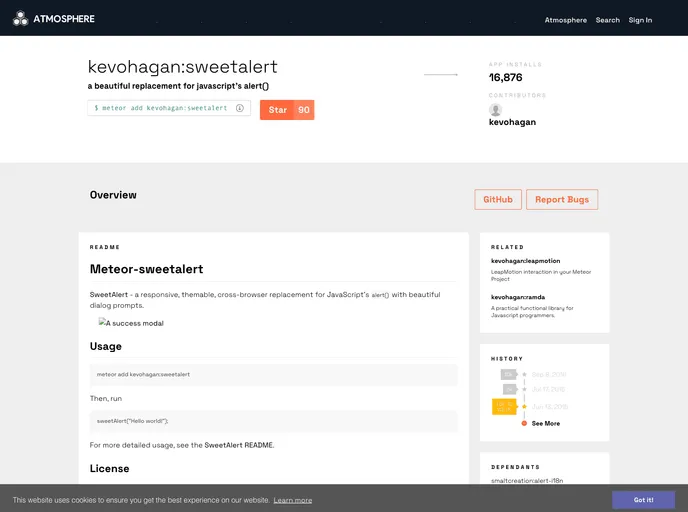The height and width of the screenshot is (512, 688).
Task: Click the gray version tag for Sep 8
Action: click(509, 374)
